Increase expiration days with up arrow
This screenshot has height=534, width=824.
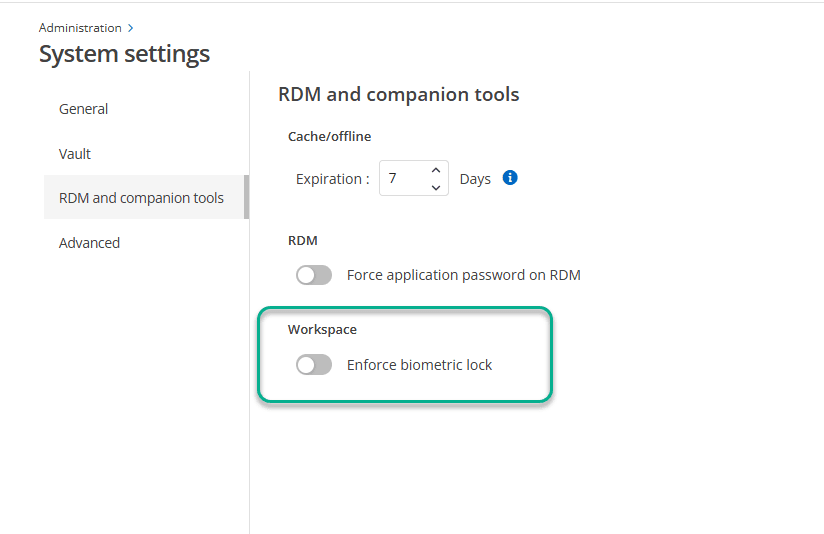(x=435, y=170)
